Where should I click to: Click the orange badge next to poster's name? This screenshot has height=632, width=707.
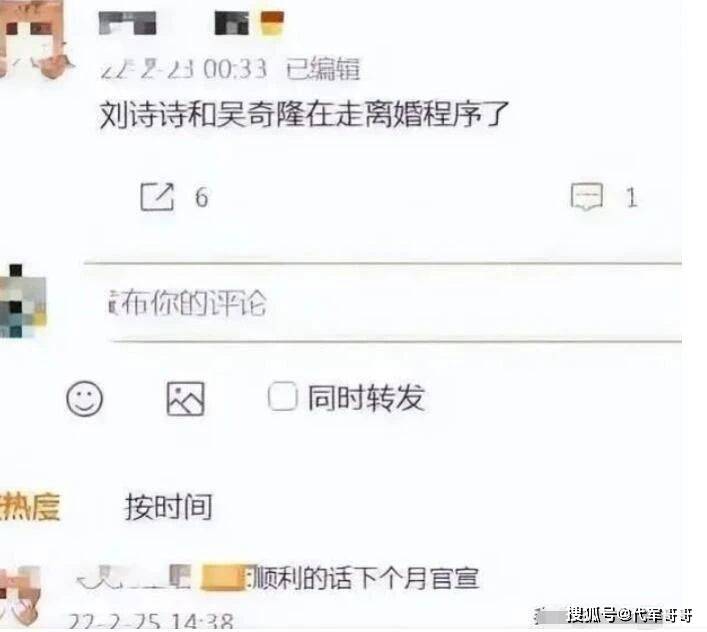click(272, 23)
